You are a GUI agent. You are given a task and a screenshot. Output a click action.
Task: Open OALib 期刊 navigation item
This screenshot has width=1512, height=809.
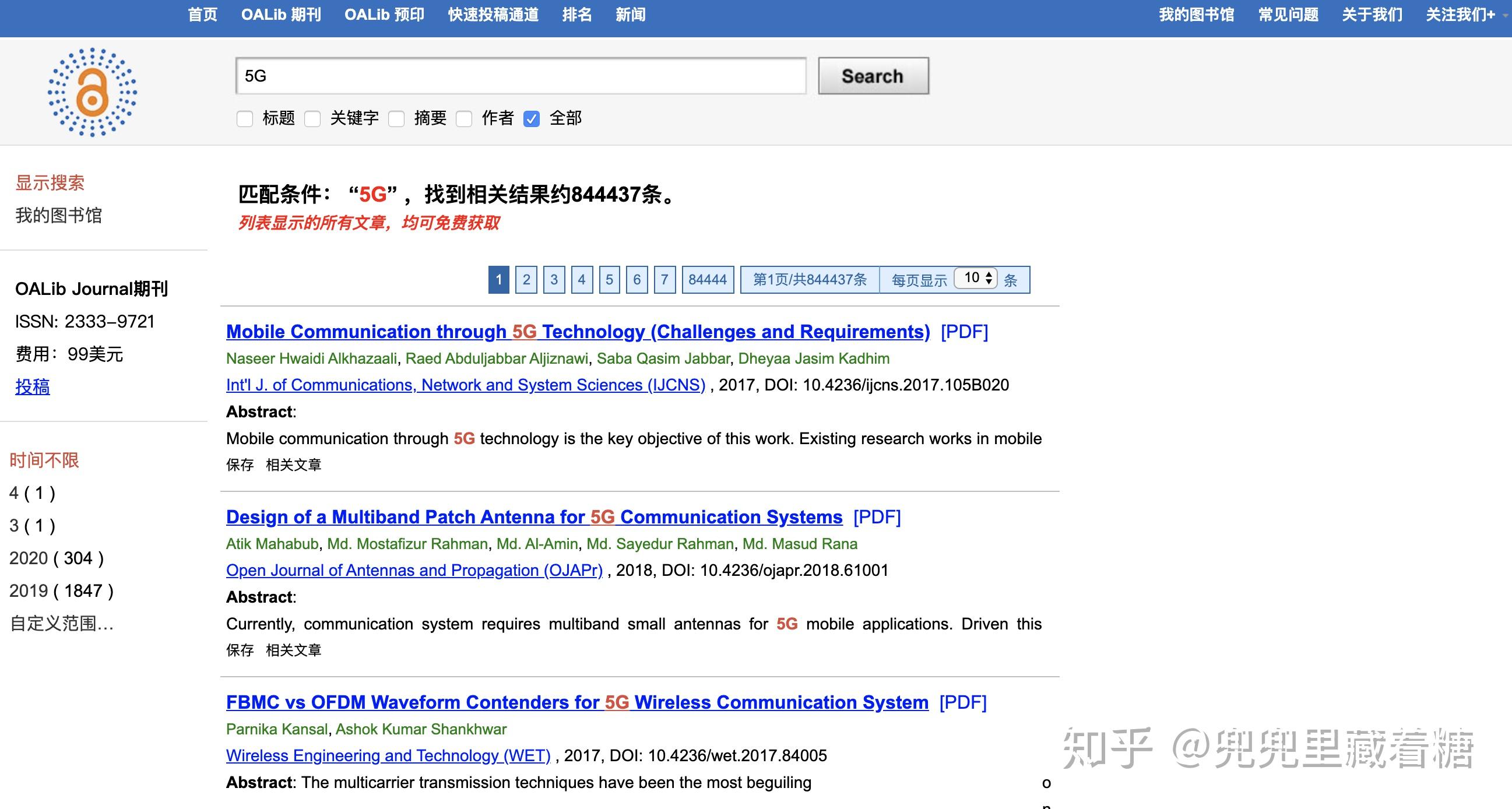(x=281, y=15)
